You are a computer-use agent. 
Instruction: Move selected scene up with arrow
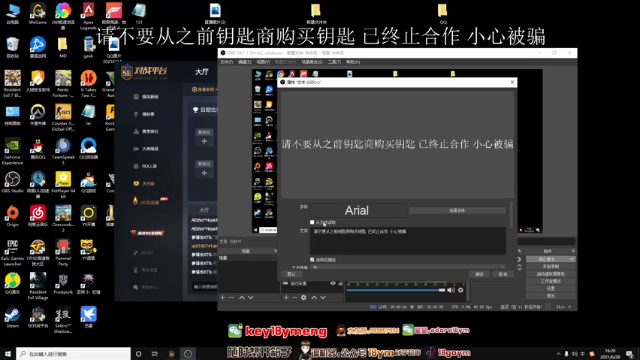(242, 298)
